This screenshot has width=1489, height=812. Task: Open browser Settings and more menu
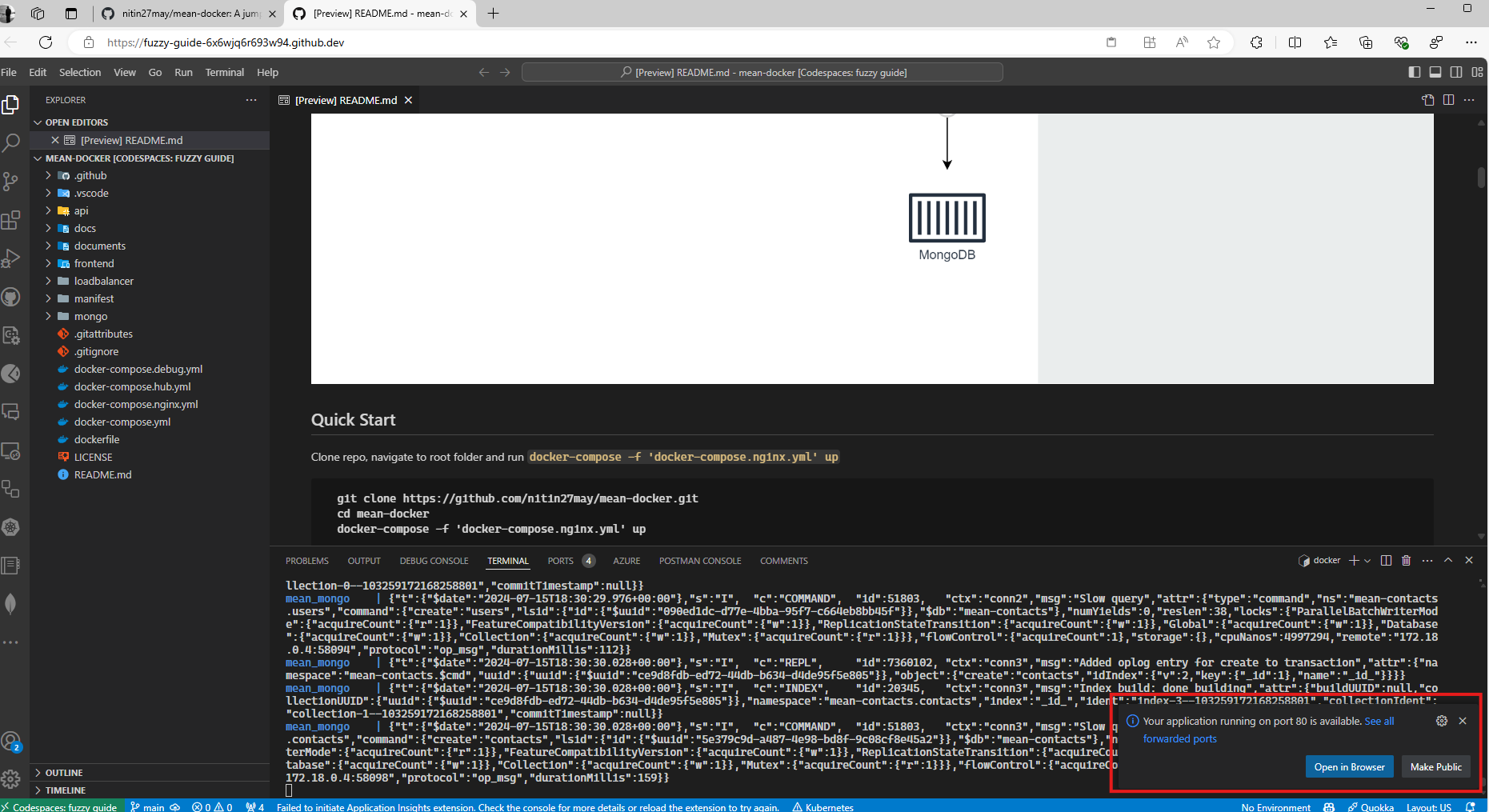point(1471,42)
